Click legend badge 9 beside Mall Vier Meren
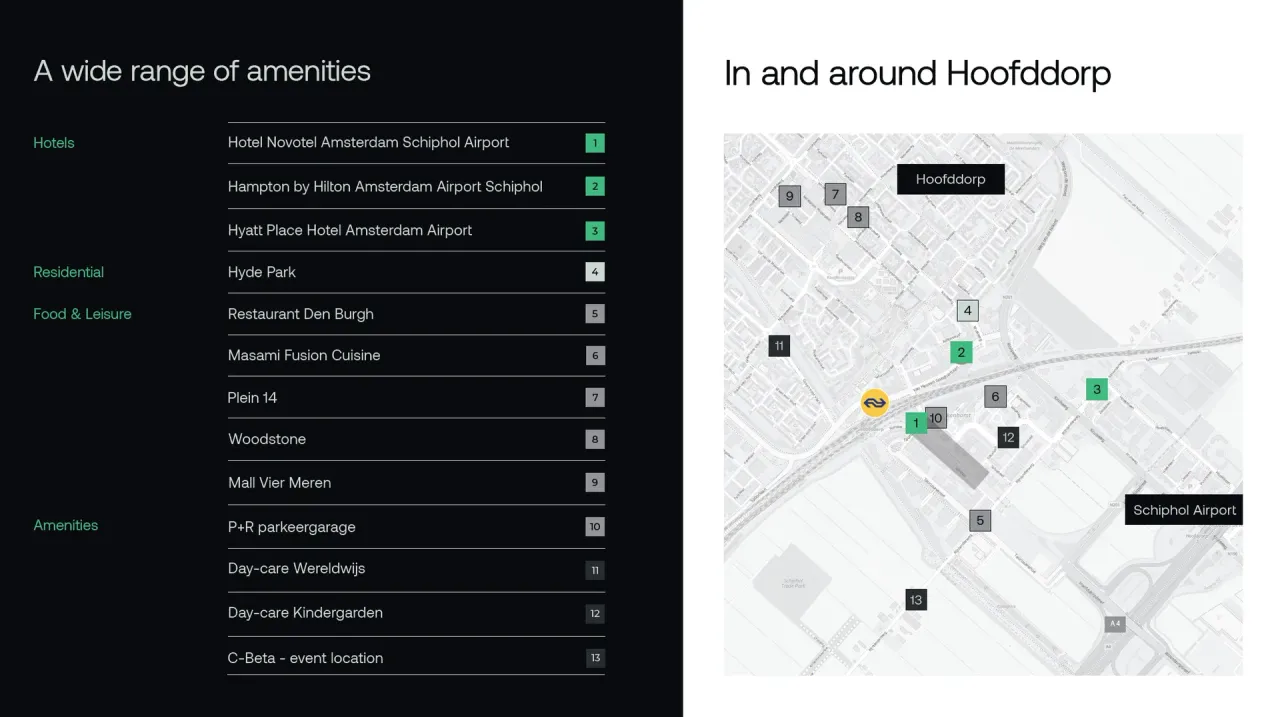Image resolution: width=1280 pixels, height=717 pixels. click(x=595, y=483)
